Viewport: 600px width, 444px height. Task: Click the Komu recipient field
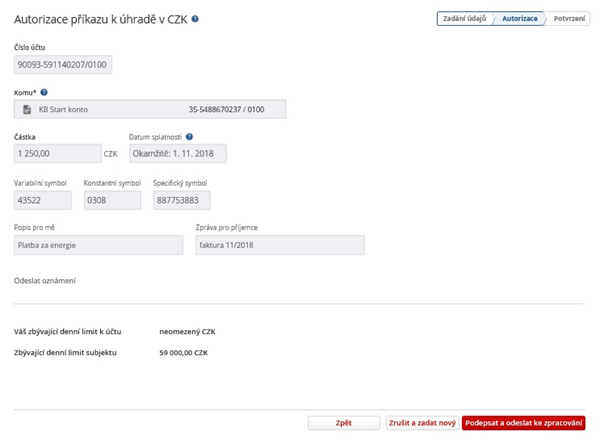(x=150, y=109)
